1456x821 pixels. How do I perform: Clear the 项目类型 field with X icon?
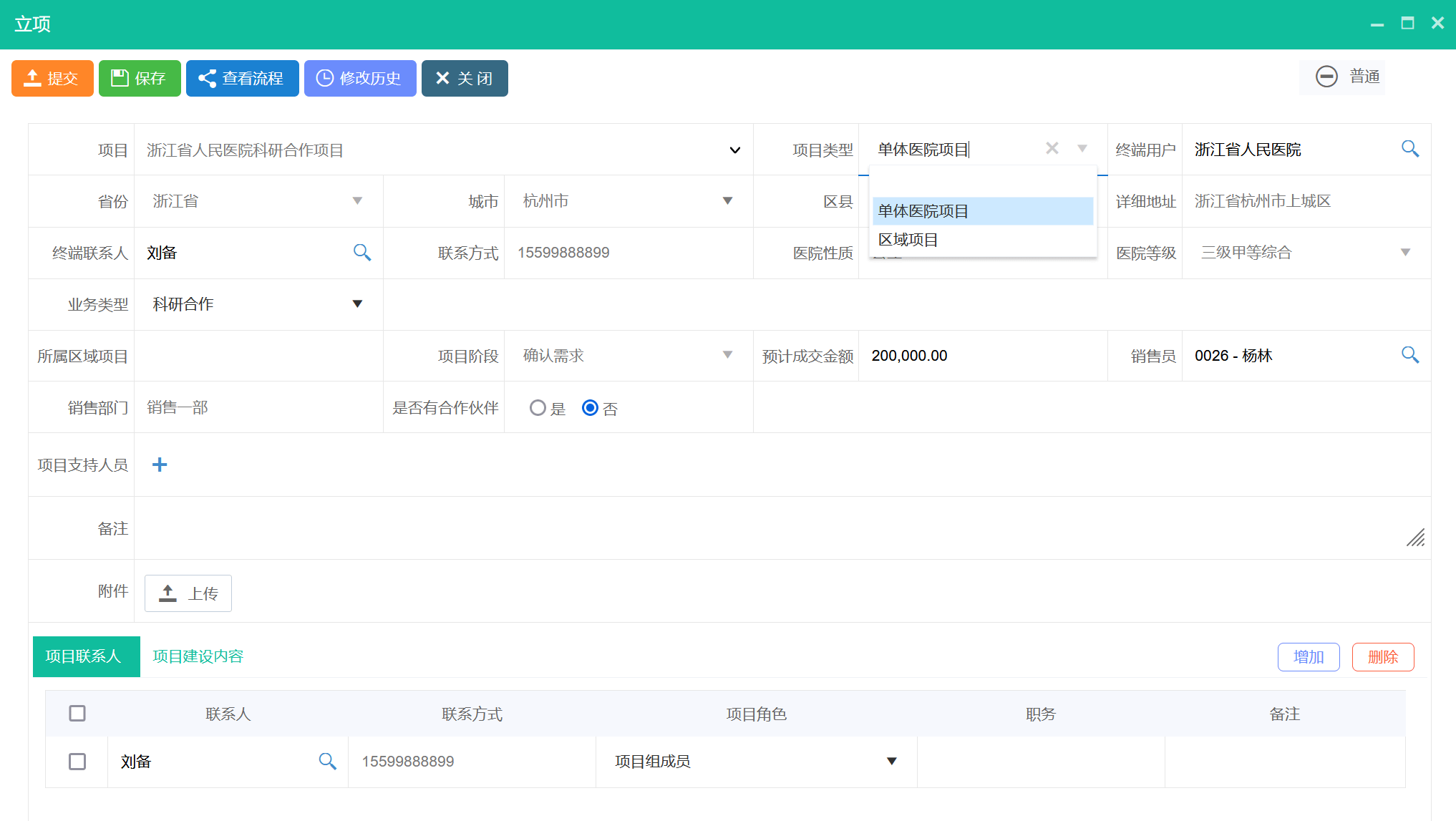tap(1052, 148)
